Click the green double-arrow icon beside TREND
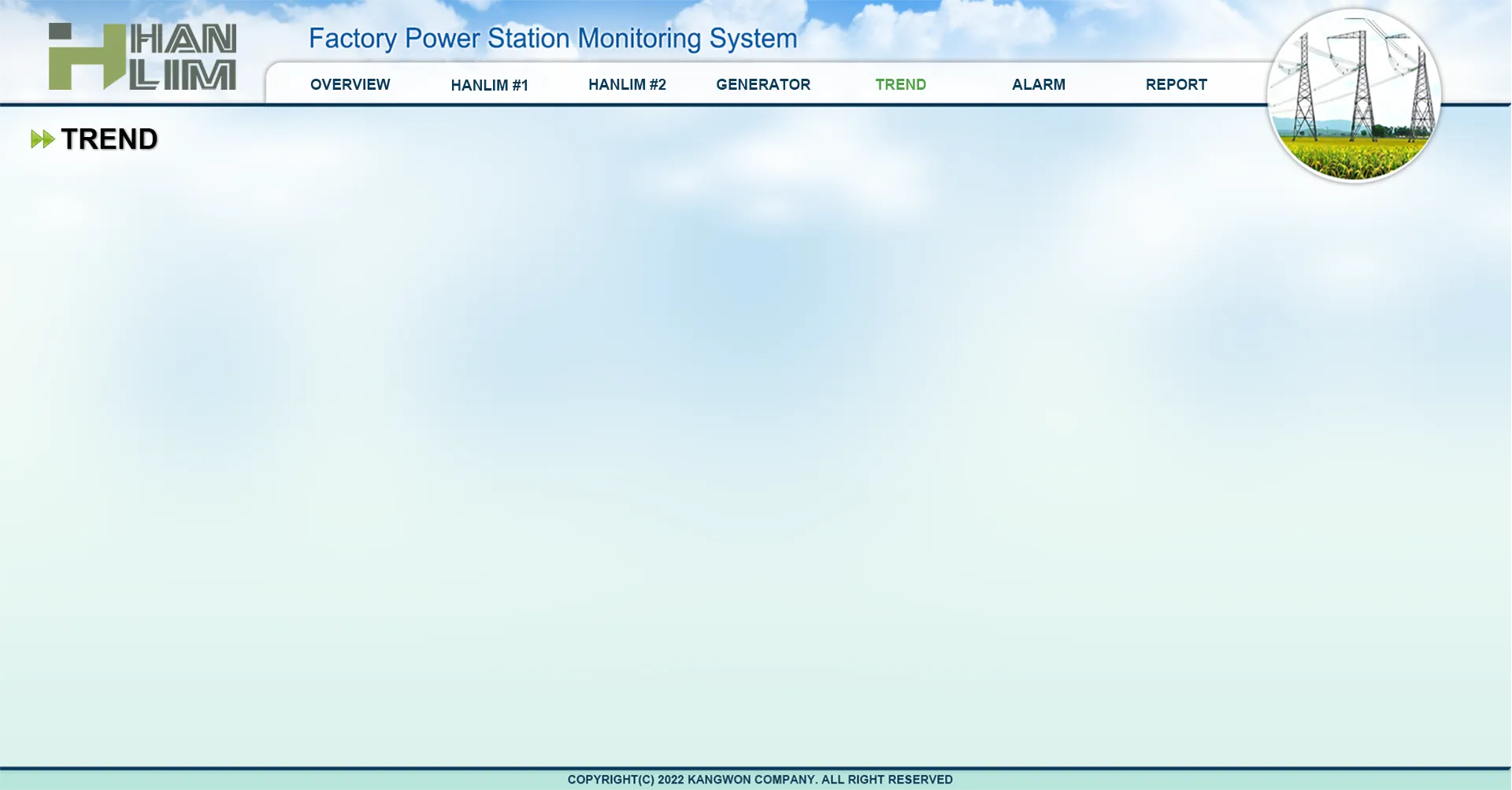The height and width of the screenshot is (790, 1512). click(x=43, y=139)
